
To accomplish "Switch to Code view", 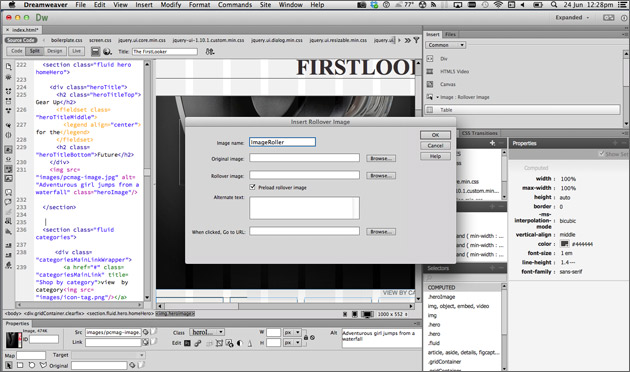I will (16, 51).
